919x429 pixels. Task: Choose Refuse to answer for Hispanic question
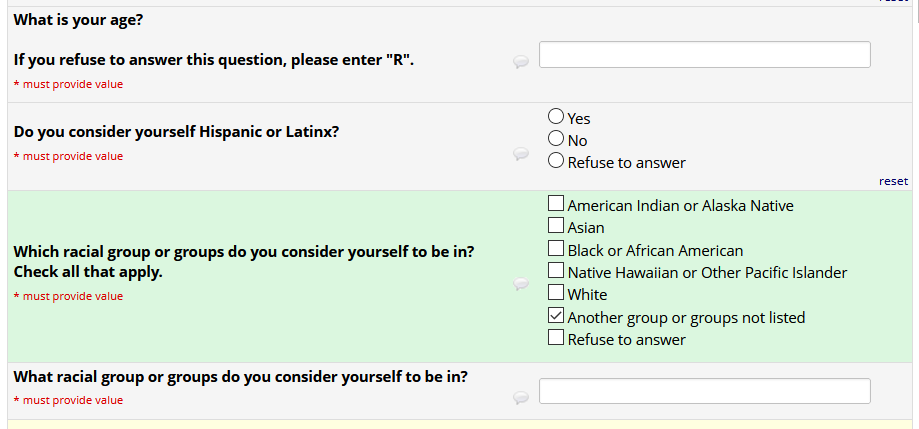click(x=557, y=161)
